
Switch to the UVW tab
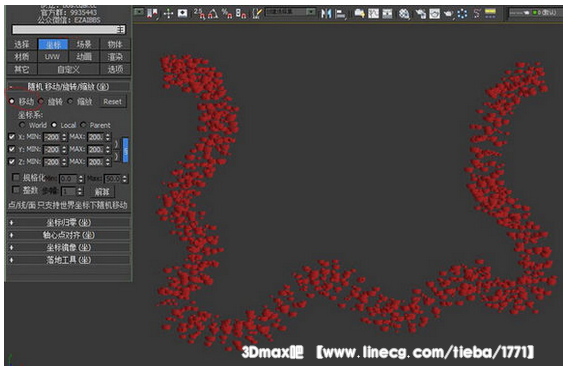click(52, 57)
